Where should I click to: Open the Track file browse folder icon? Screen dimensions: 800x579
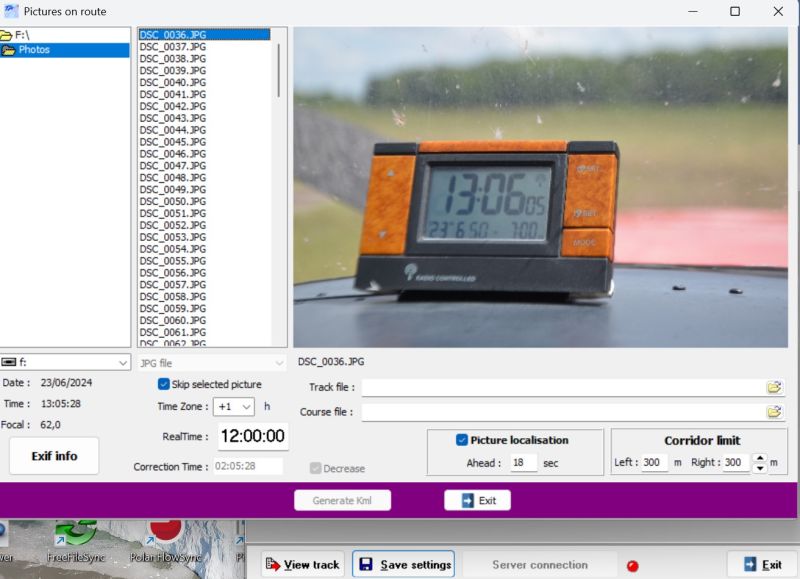pos(774,387)
